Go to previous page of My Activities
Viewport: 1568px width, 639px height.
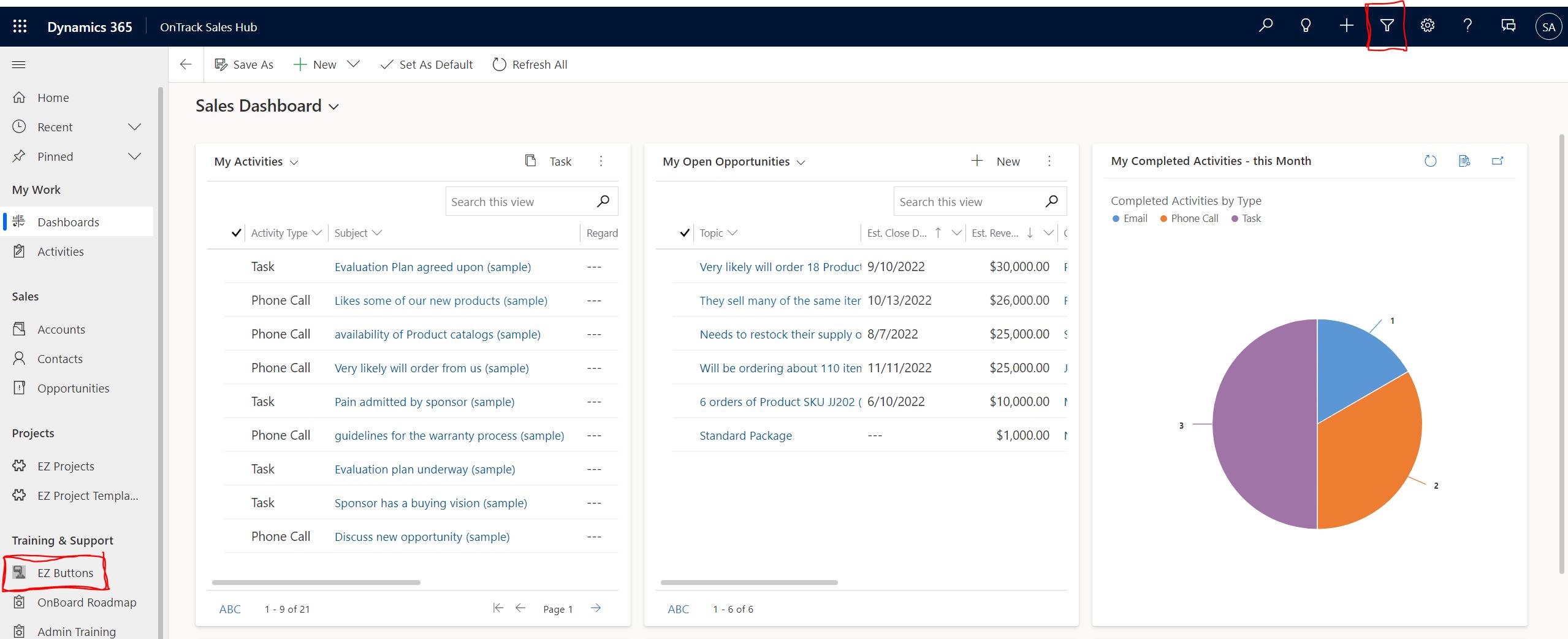[520, 608]
